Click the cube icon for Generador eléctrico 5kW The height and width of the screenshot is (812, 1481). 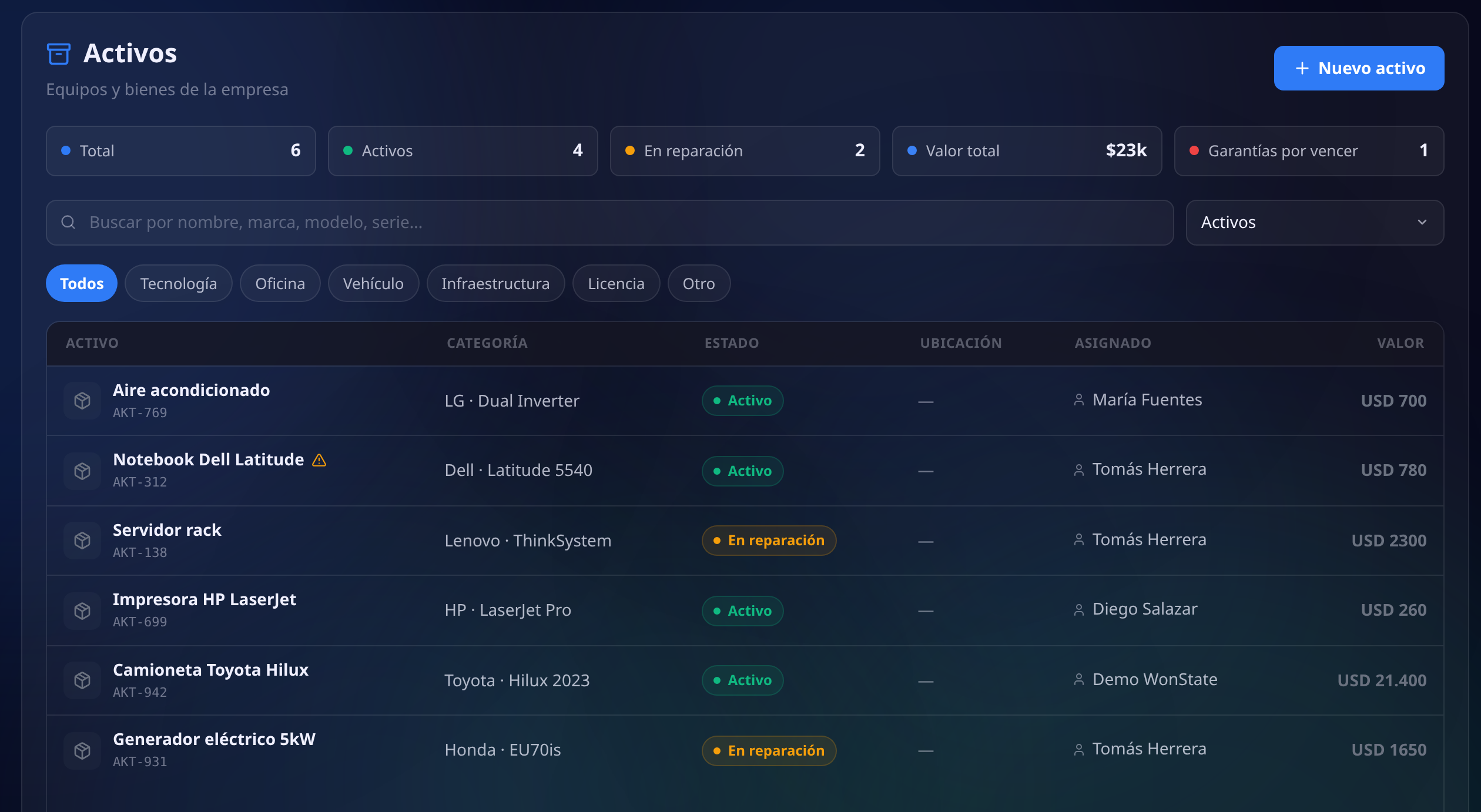click(82, 750)
